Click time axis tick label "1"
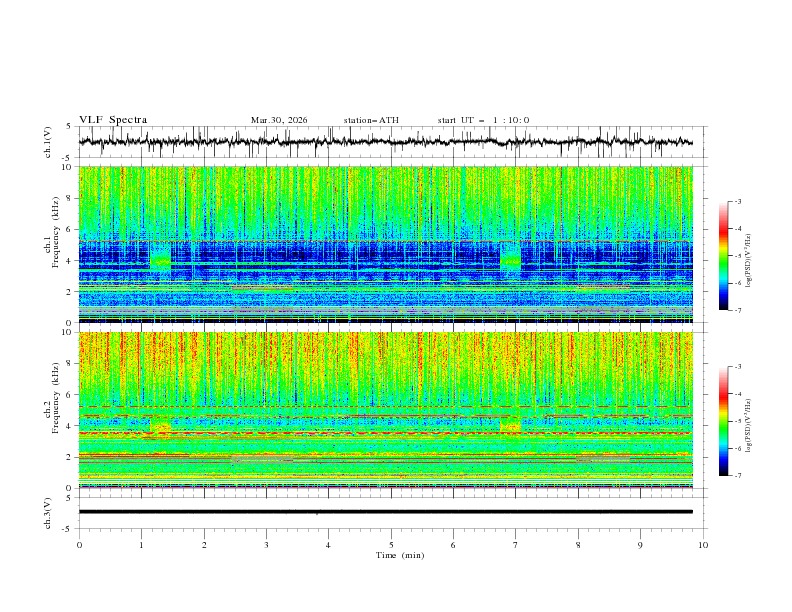 click(141, 545)
